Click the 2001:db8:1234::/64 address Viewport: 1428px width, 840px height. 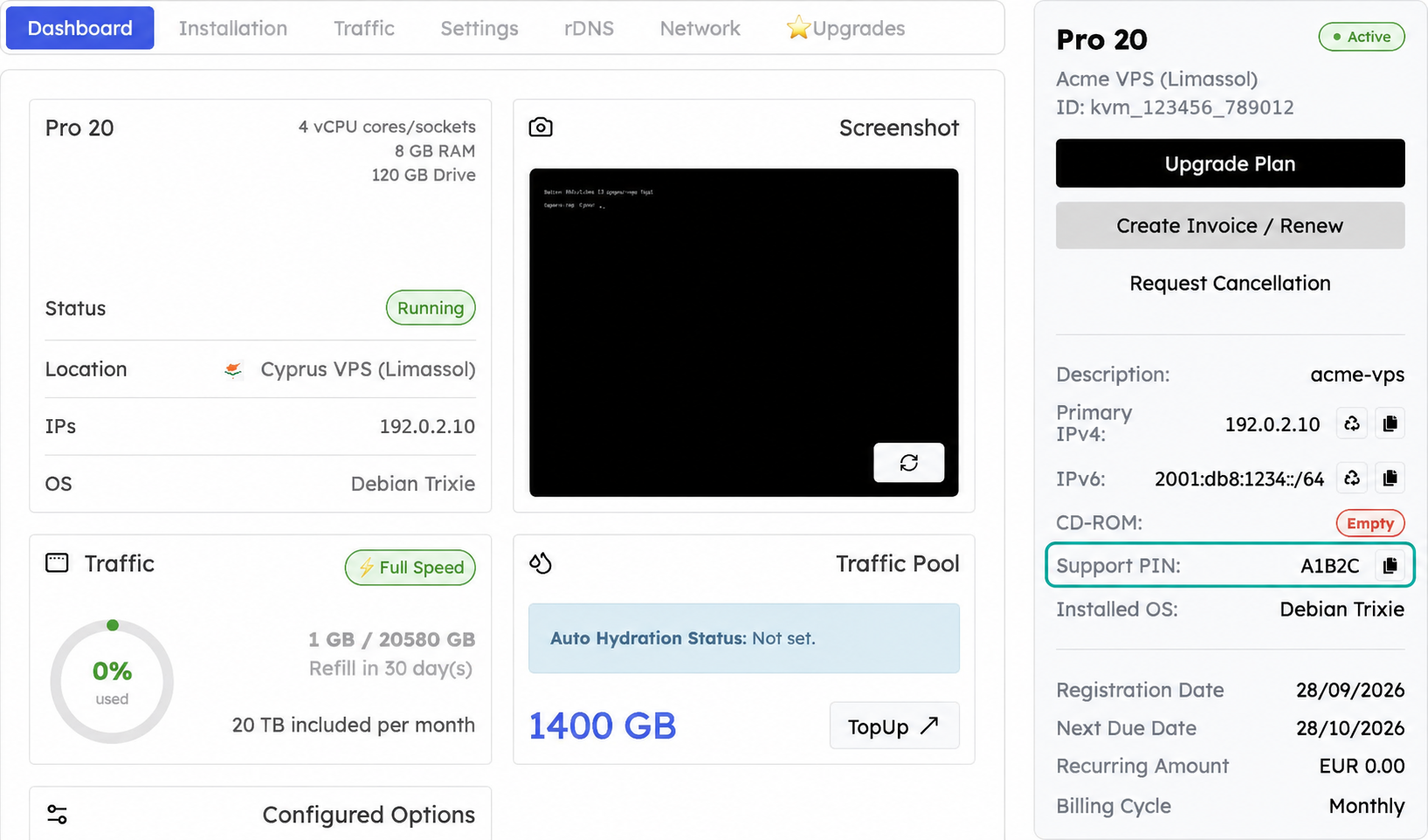pyautogui.click(x=1239, y=479)
